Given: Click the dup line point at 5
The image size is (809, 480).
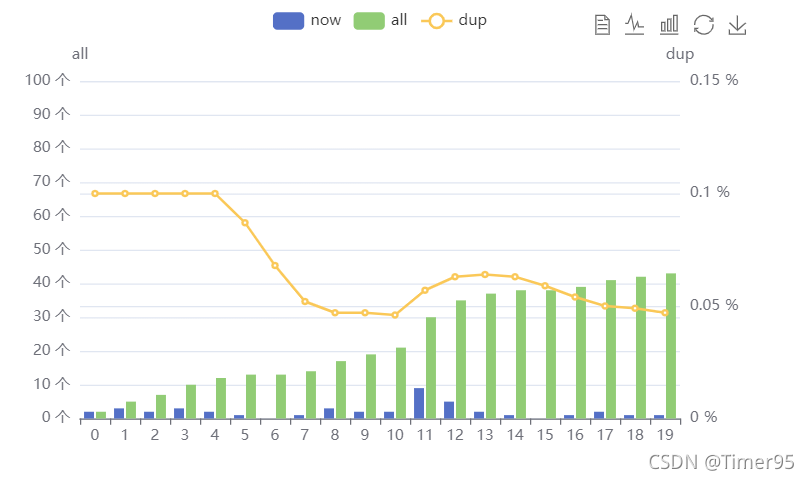Looking at the screenshot, I should click(245, 223).
